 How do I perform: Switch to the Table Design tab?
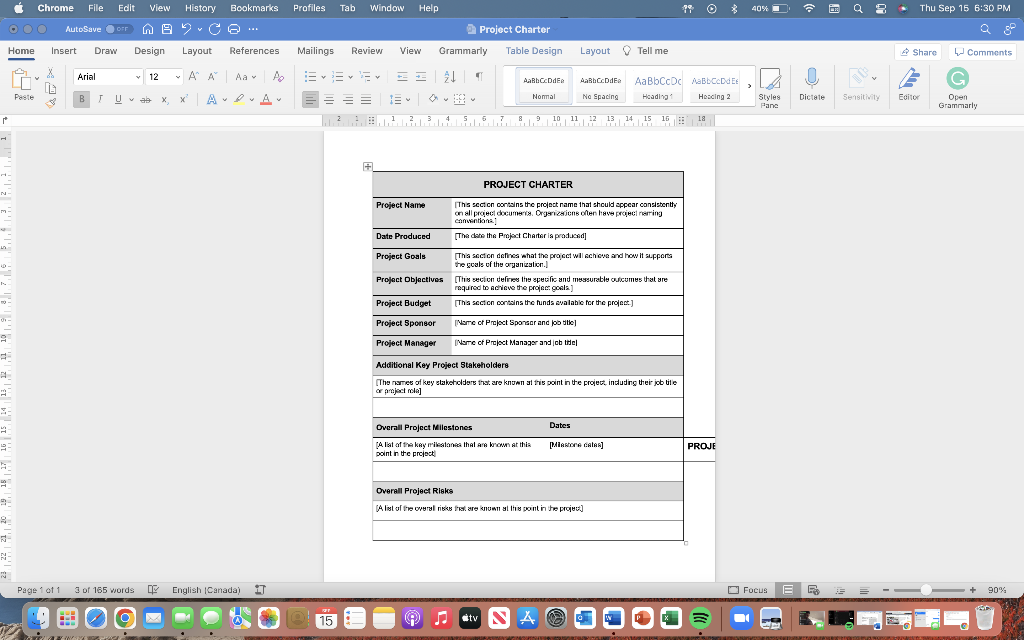(534, 50)
